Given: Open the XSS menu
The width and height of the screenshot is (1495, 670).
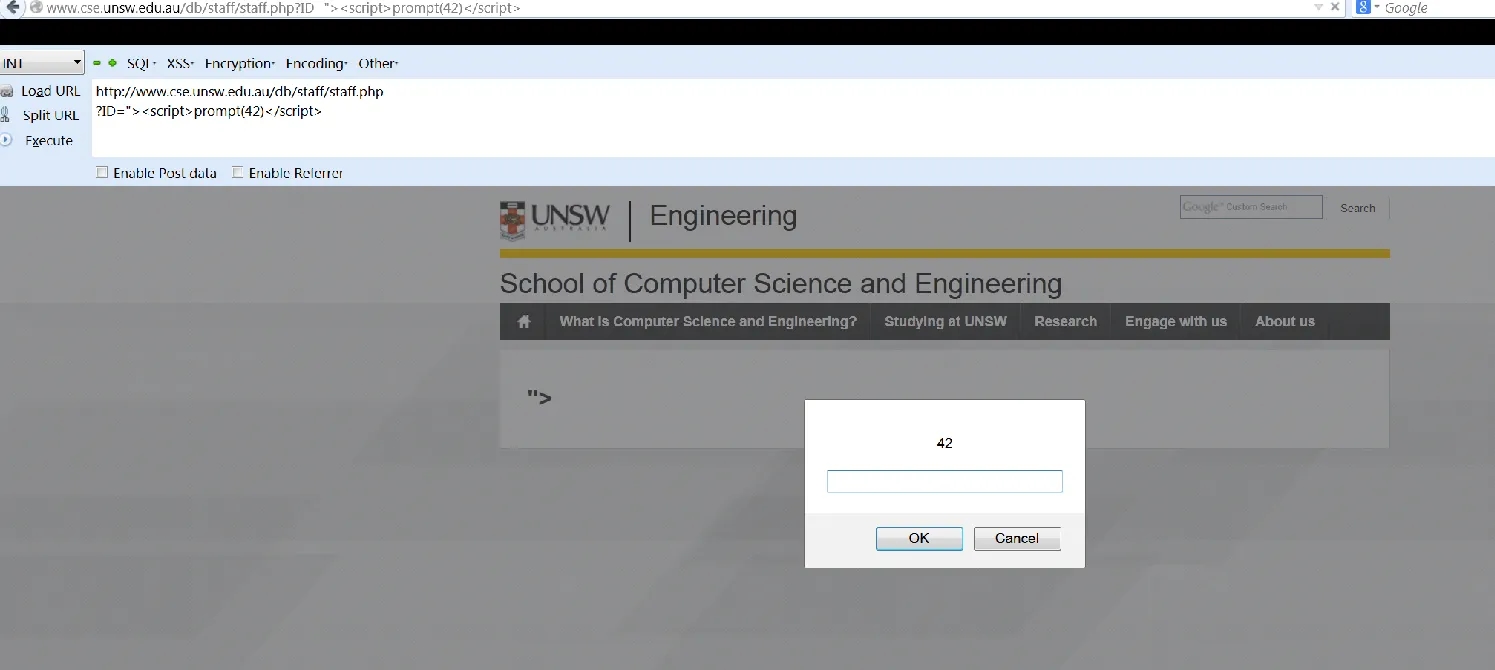Looking at the screenshot, I should click(x=180, y=63).
